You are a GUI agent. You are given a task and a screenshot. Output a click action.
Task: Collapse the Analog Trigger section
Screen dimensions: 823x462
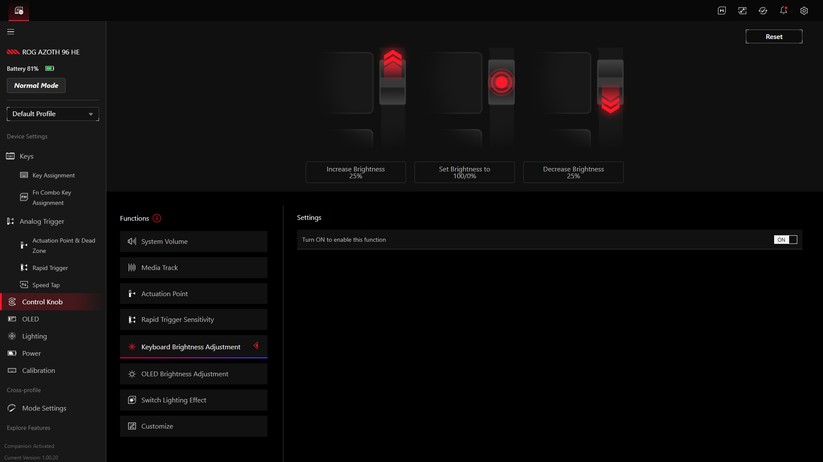(x=41, y=221)
